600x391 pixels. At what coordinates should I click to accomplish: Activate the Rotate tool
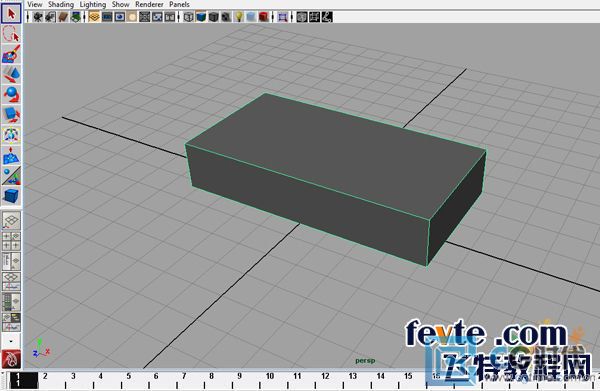coord(11,94)
